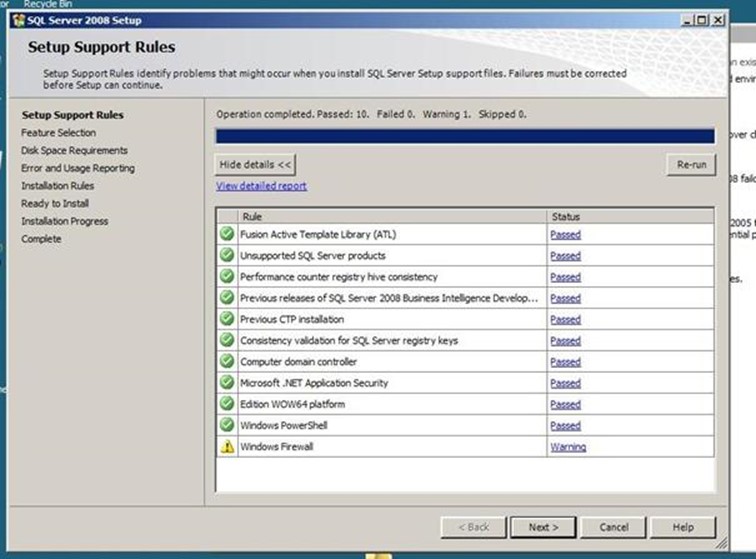Screen dimensions: 756x559
Task: Click green check icon for Unsupported SQL Server products
Action: pos(227,255)
